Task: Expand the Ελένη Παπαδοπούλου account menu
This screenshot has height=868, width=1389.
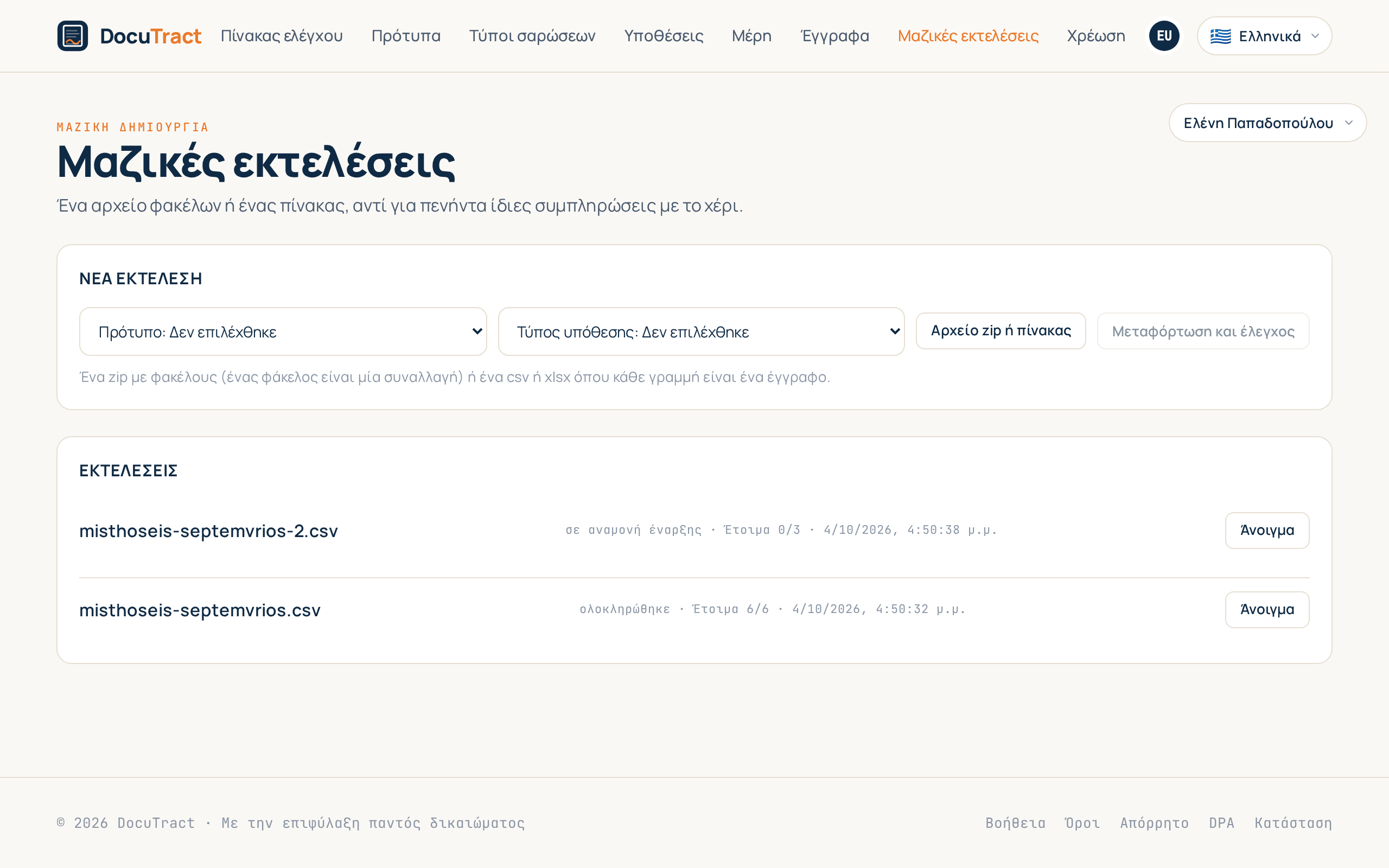Action: pos(1267,123)
